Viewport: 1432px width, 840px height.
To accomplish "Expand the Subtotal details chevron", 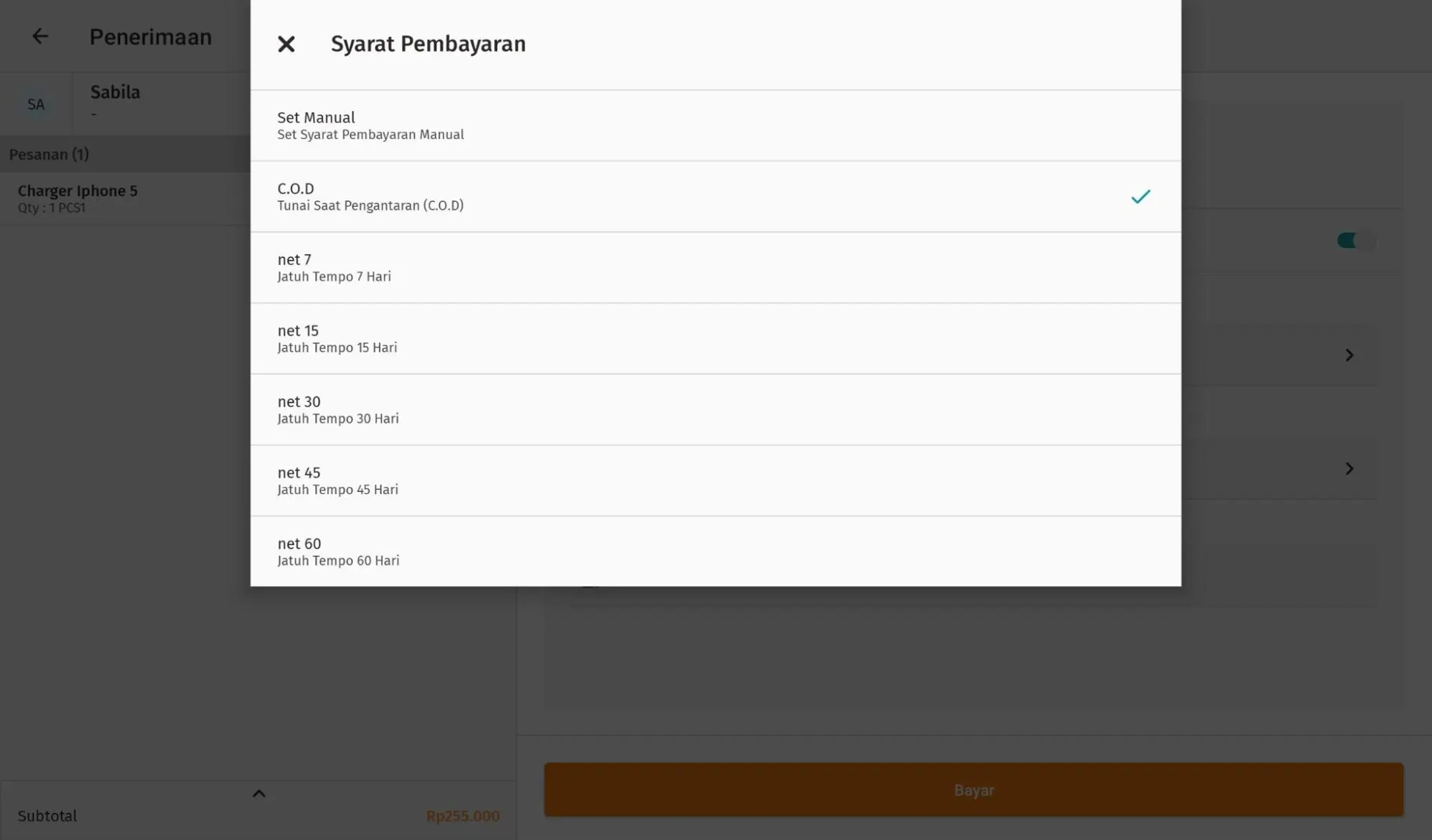I will tap(259, 793).
